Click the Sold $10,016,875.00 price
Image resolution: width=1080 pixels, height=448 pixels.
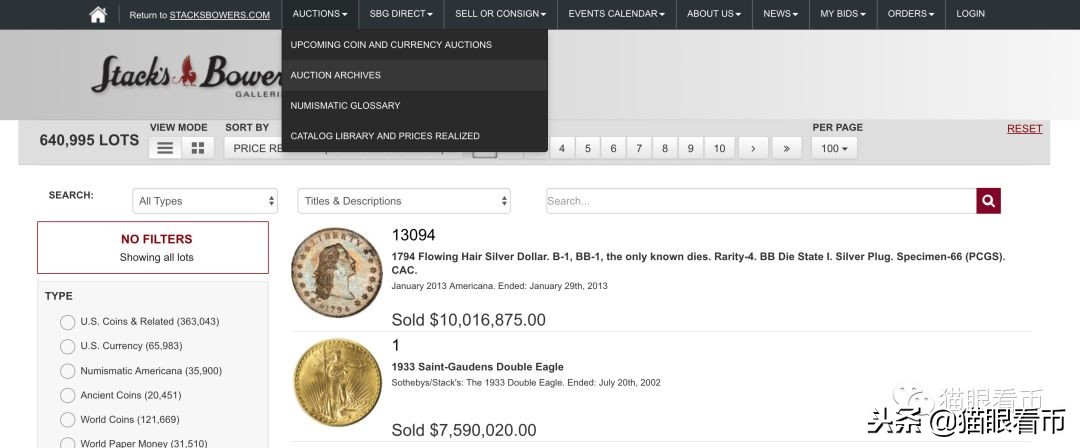click(468, 320)
